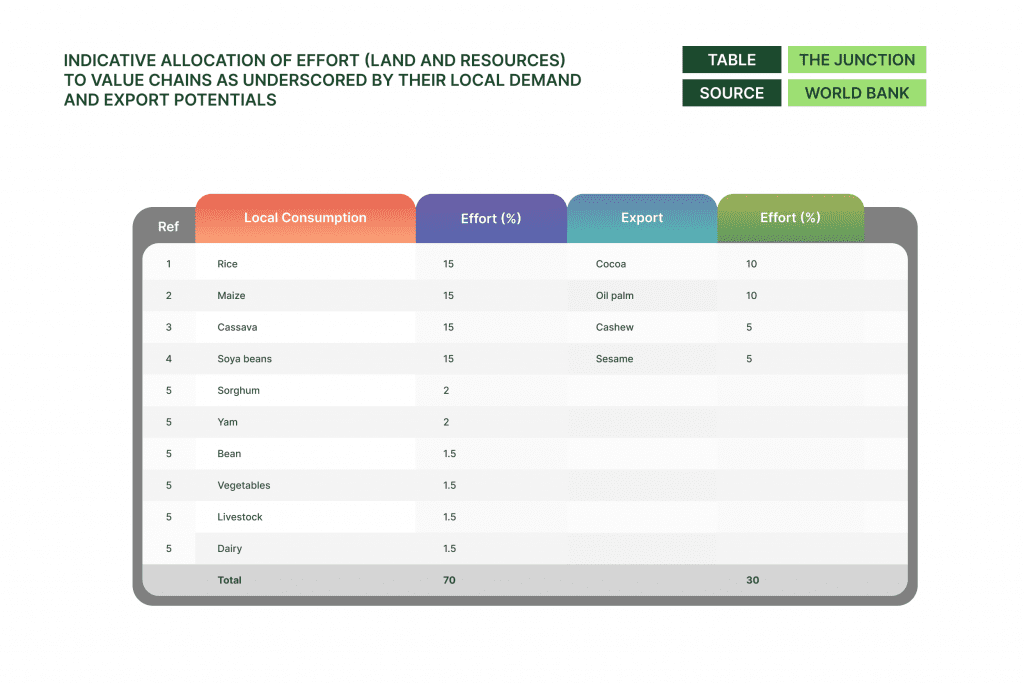Click the Bean cell
Screen dimensions: 1024x683
[x=229, y=453]
